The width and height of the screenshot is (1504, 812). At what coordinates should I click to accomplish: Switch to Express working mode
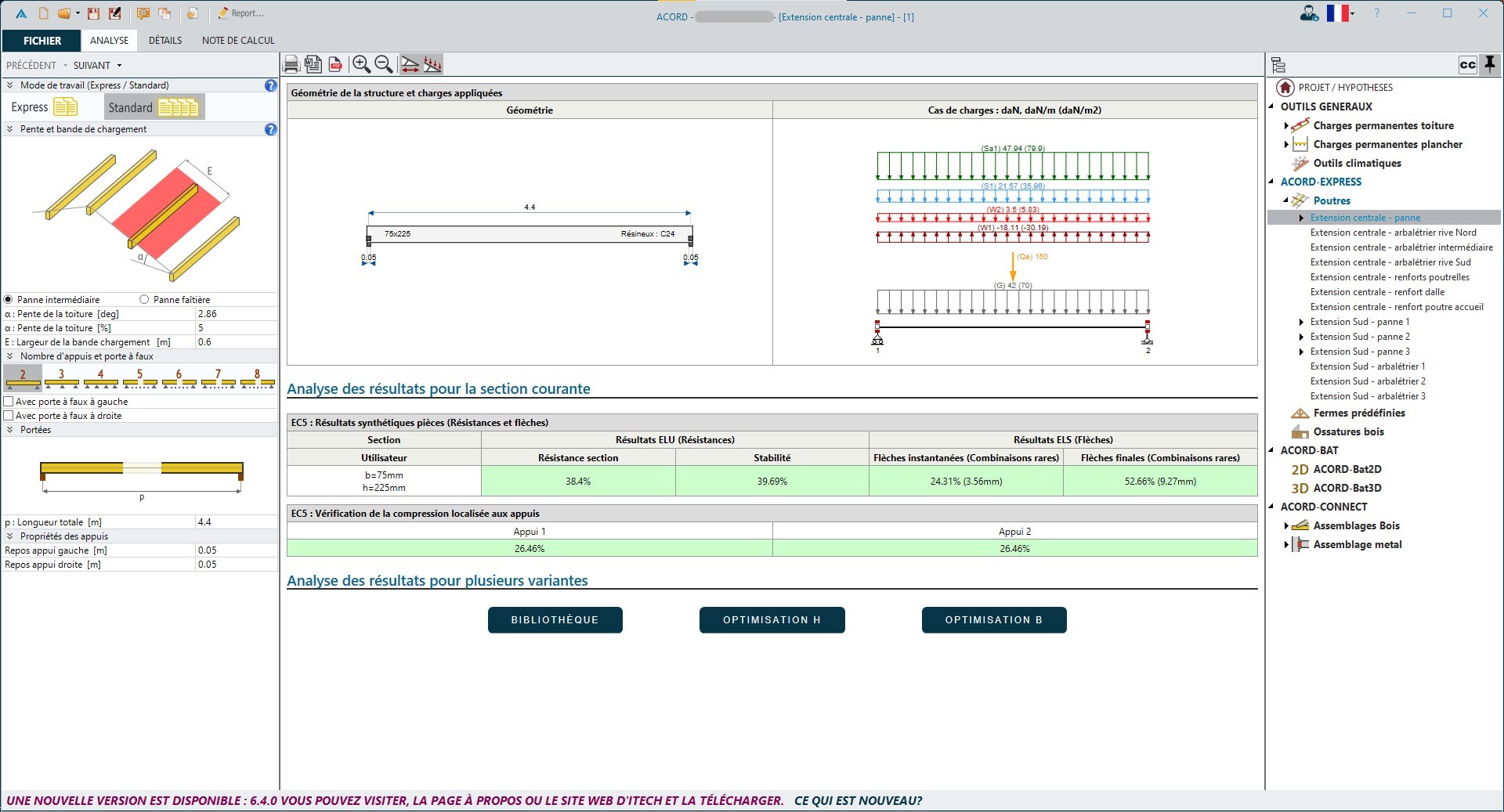click(45, 107)
